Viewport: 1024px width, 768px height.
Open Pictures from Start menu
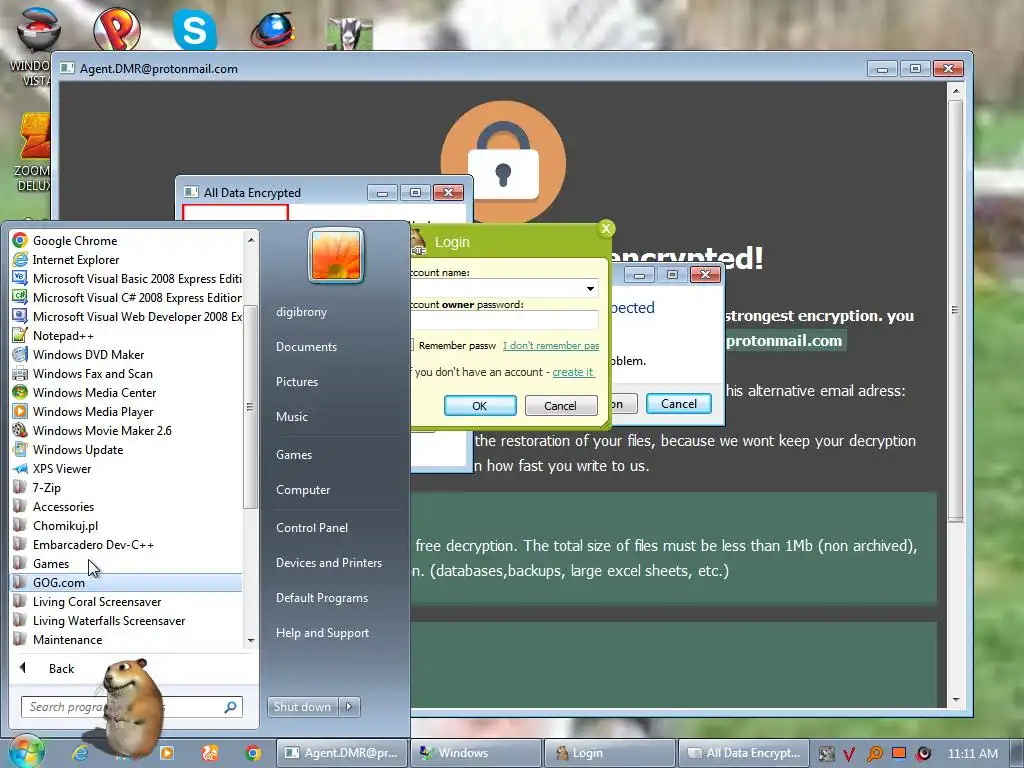point(296,381)
